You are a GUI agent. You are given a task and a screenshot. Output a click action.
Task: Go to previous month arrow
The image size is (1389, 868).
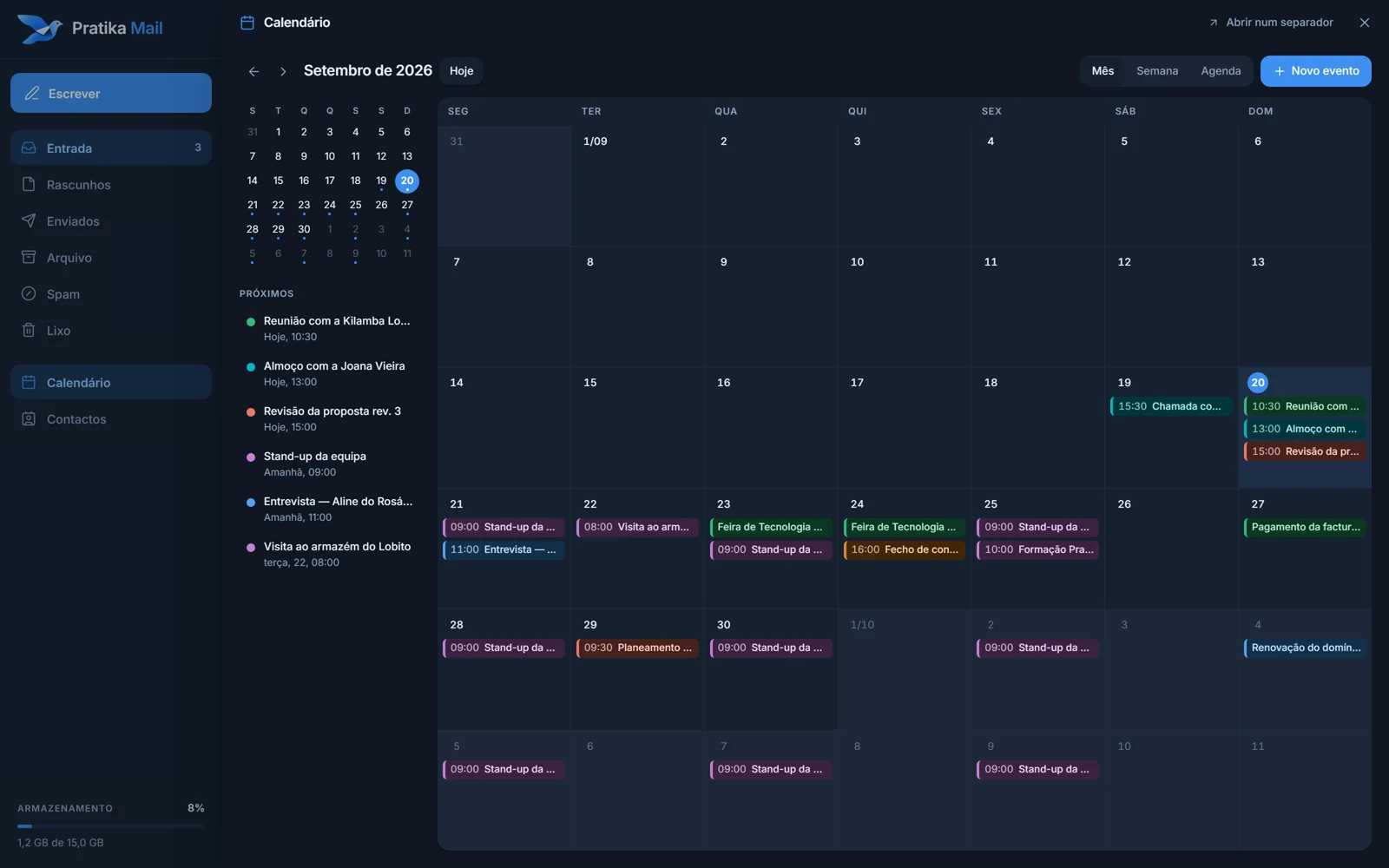pyautogui.click(x=253, y=71)
